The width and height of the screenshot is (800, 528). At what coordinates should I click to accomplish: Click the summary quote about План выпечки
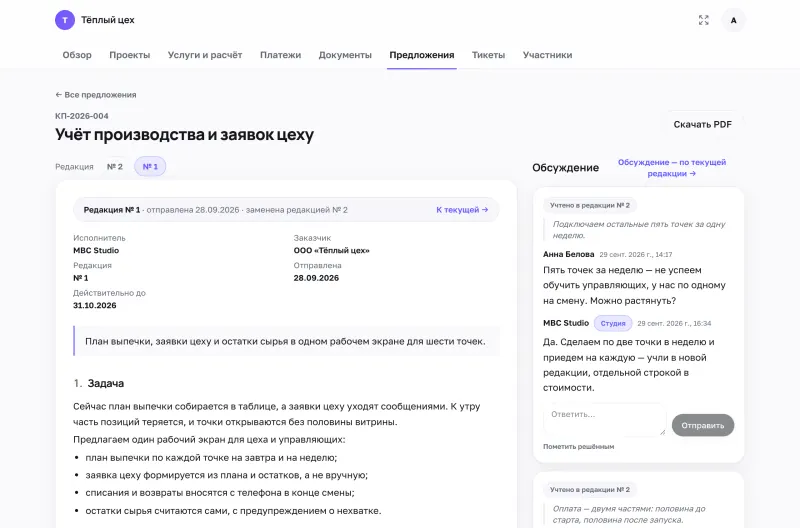click(x=287, y=341)
